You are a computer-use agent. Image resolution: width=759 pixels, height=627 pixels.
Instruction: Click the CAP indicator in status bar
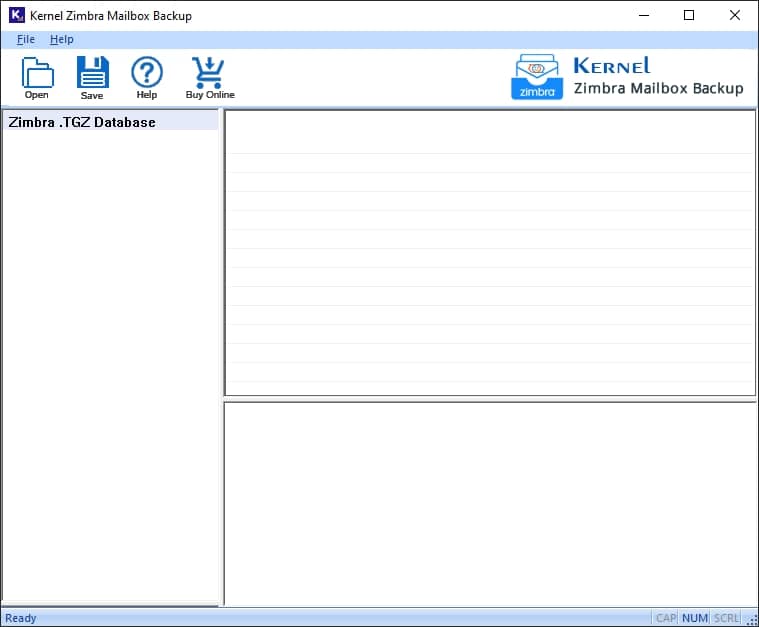coord(666,618)
